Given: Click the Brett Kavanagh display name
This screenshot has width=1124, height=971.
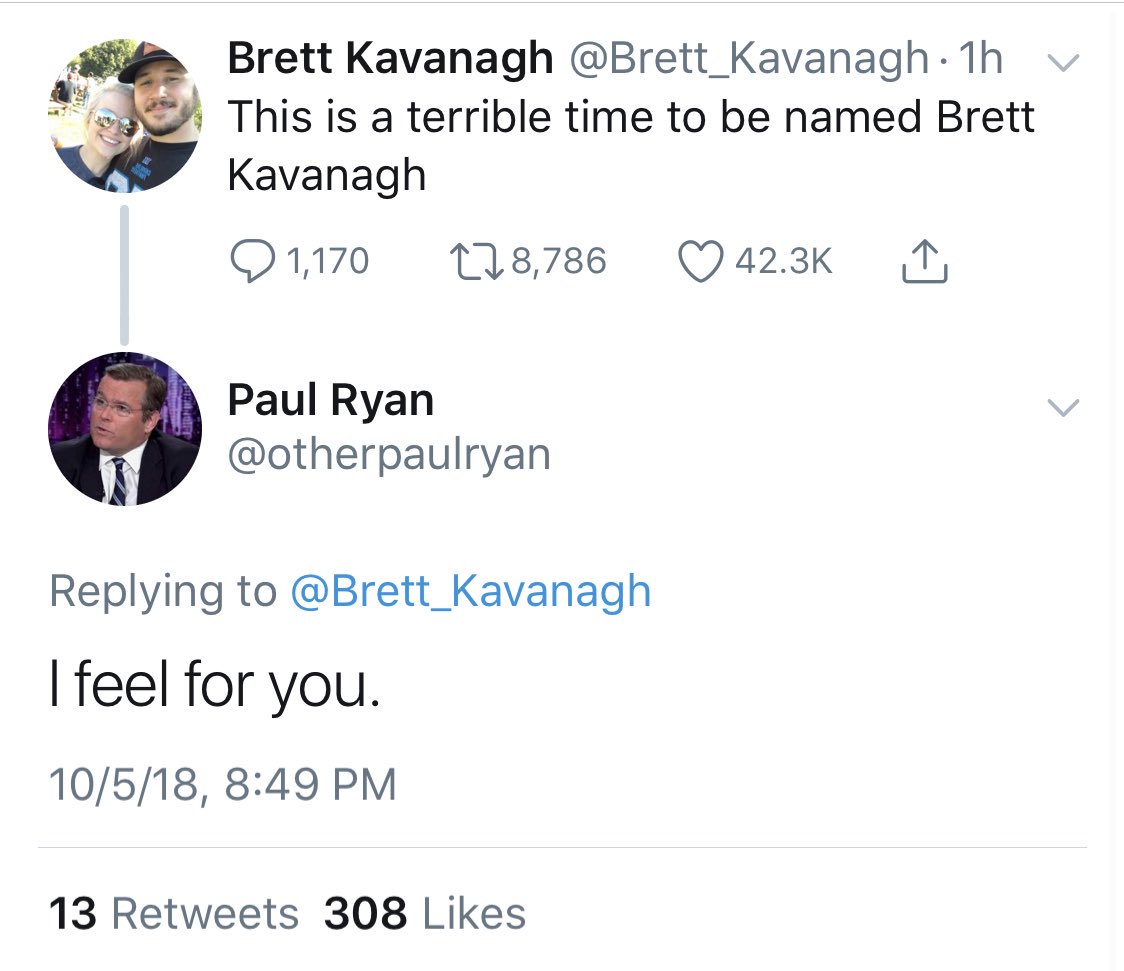Looking at the screenshot, I should click(x=390, y=59).
